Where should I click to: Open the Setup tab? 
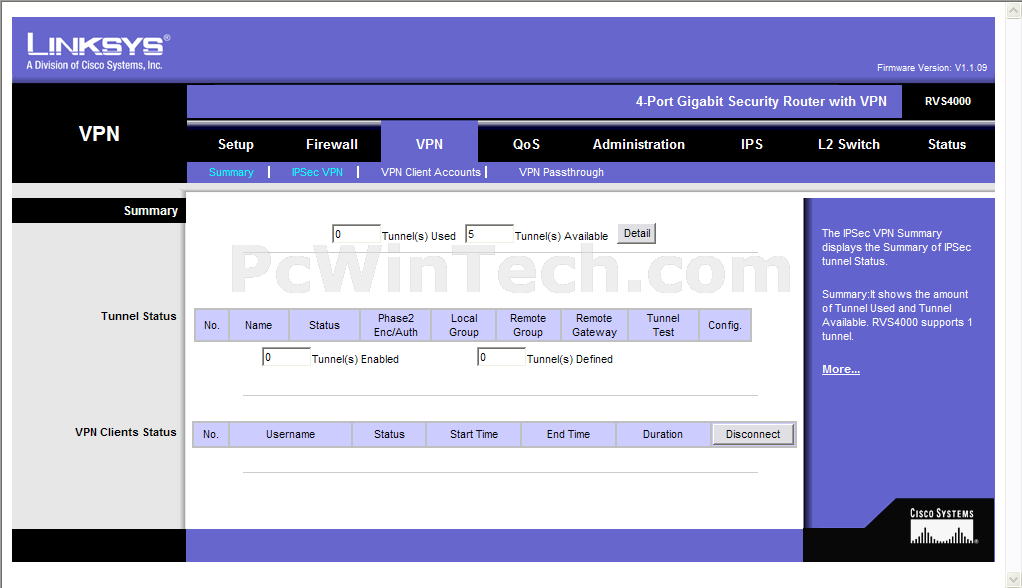tap(235, 144)
